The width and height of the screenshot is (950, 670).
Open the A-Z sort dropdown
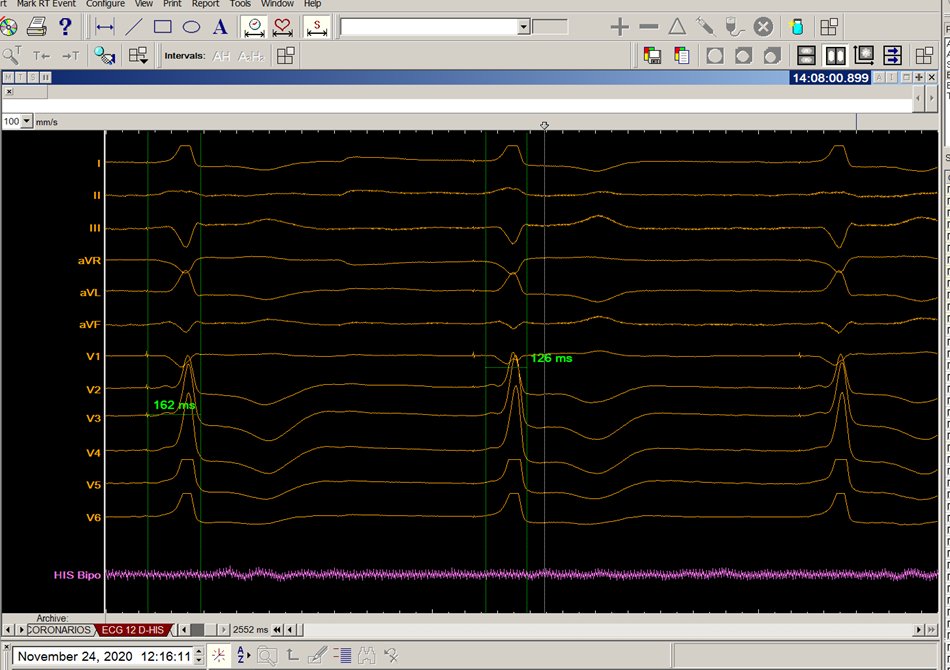click(x=244, y=655)
